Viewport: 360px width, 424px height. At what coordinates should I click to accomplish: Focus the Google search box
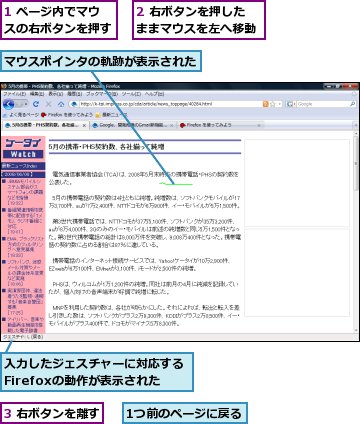(323, 104)
